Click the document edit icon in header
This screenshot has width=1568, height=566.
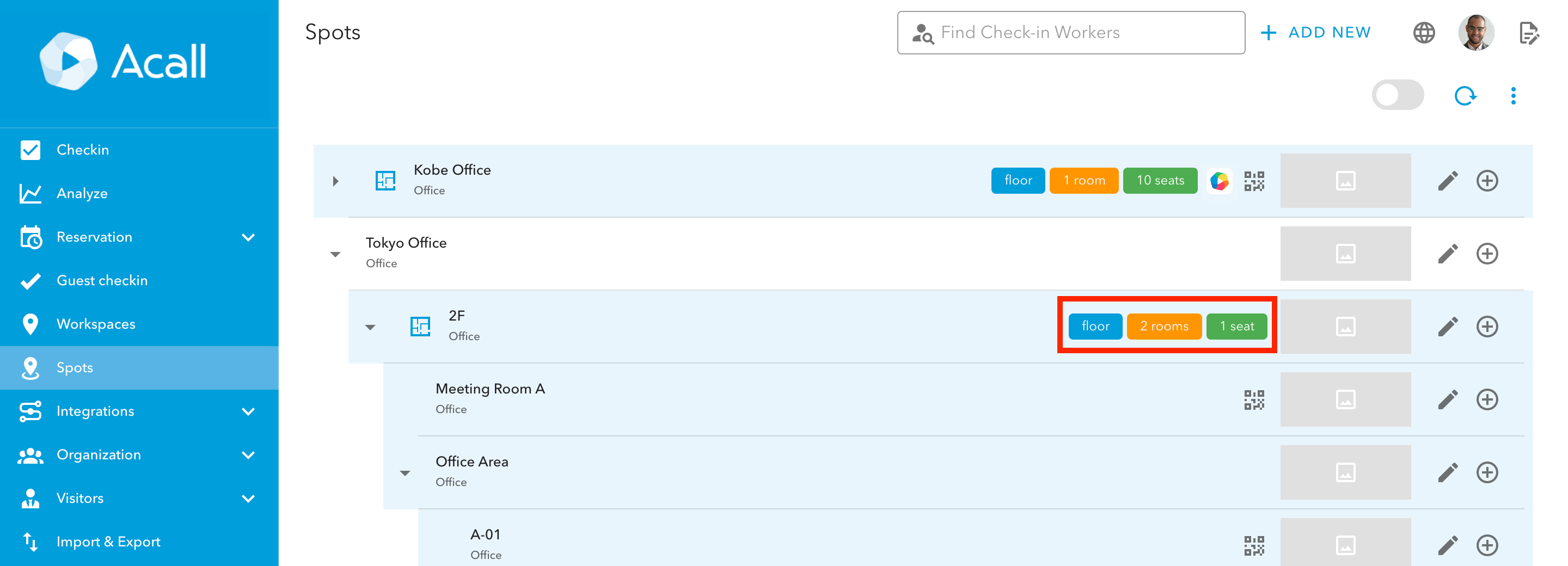(x=1528, y=32)
